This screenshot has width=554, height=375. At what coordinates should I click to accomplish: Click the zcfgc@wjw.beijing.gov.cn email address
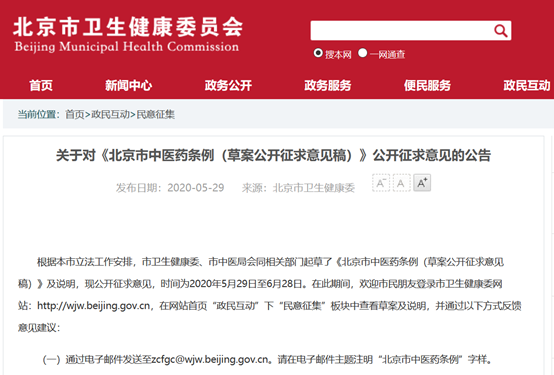pyautogui.click(x=210, y=359)
